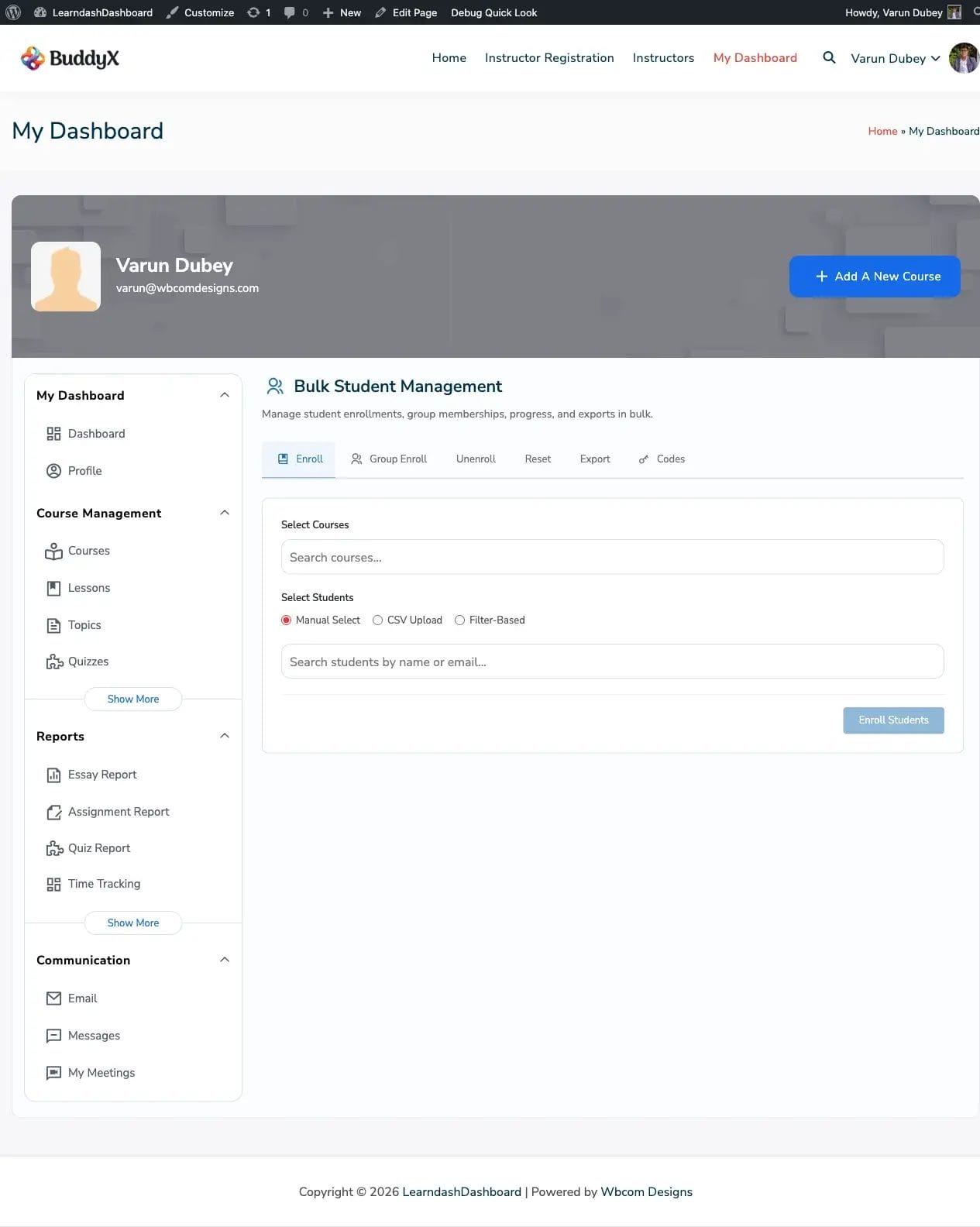
Task: Switch to the Export tab
Action: (595, 459)
